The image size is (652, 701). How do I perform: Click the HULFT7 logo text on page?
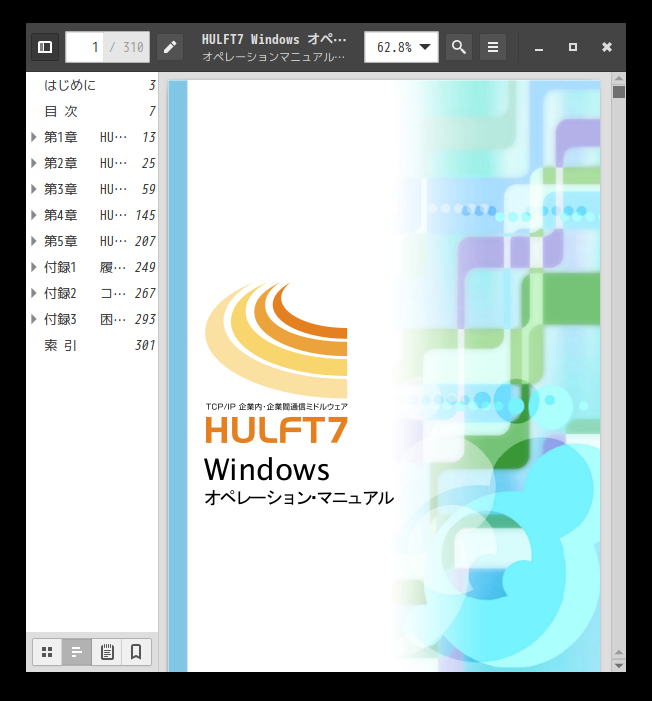(x=276, y=430)
